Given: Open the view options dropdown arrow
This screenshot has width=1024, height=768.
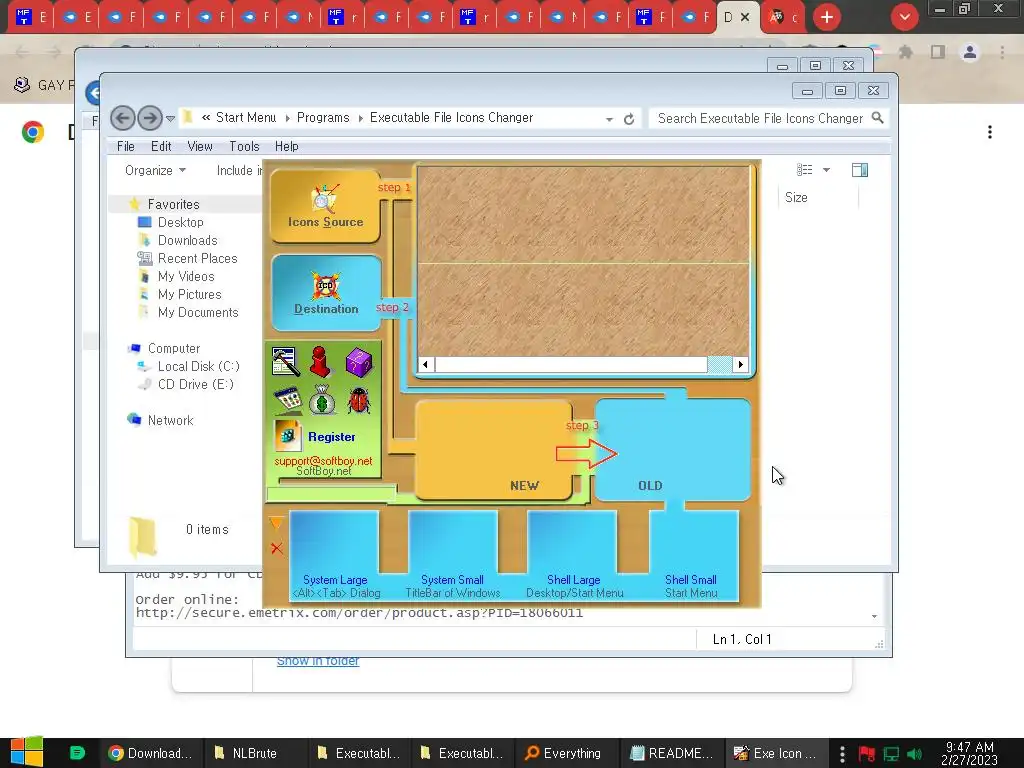Looking at the screenshot, I should tap(826, 170).
